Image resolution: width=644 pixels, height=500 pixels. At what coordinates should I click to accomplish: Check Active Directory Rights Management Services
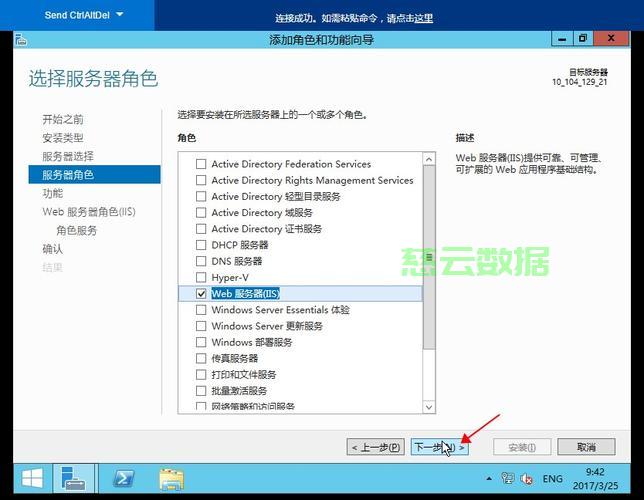click(x=201, y=180)
